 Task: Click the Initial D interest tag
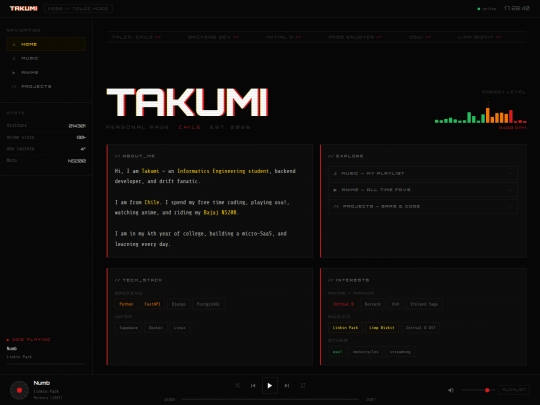click(343, 304)
